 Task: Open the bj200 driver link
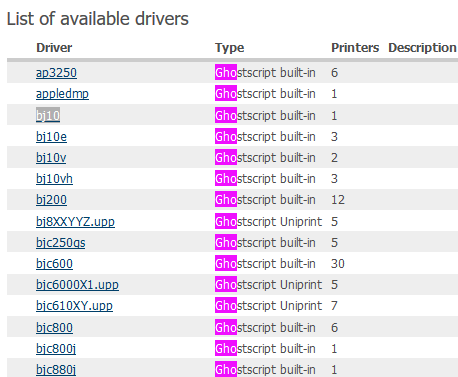point(51,200)
